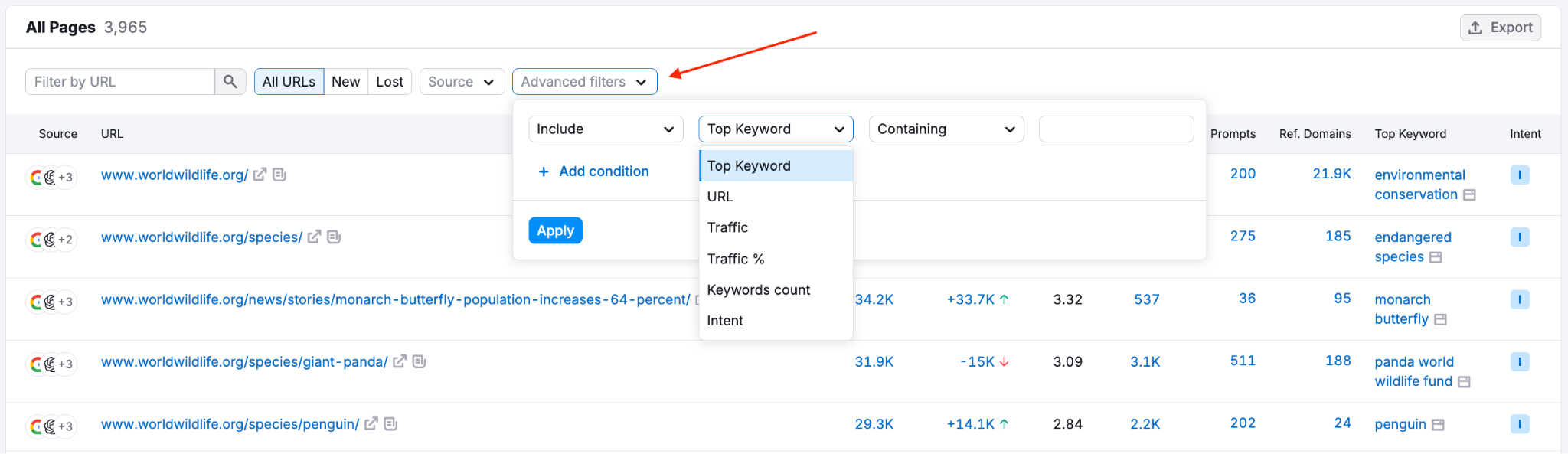
Task: Open external link icon for the giant-panda URL
Action: point(400,361)
